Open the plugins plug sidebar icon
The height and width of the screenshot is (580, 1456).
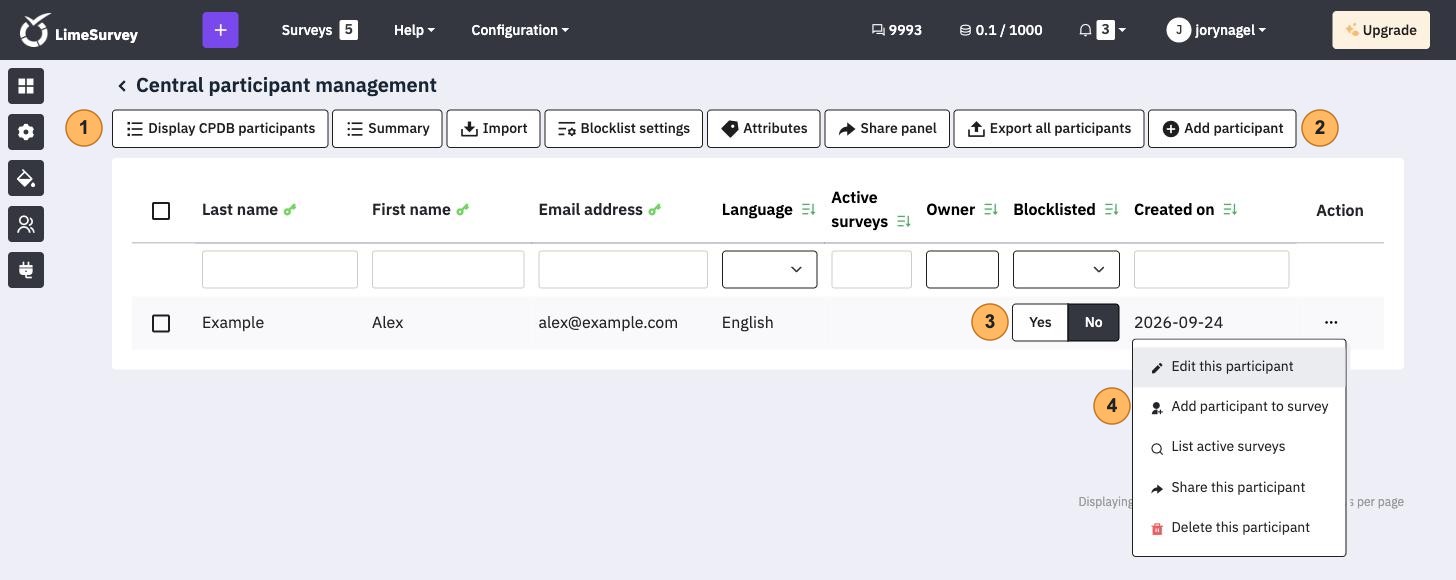[26, 270]
